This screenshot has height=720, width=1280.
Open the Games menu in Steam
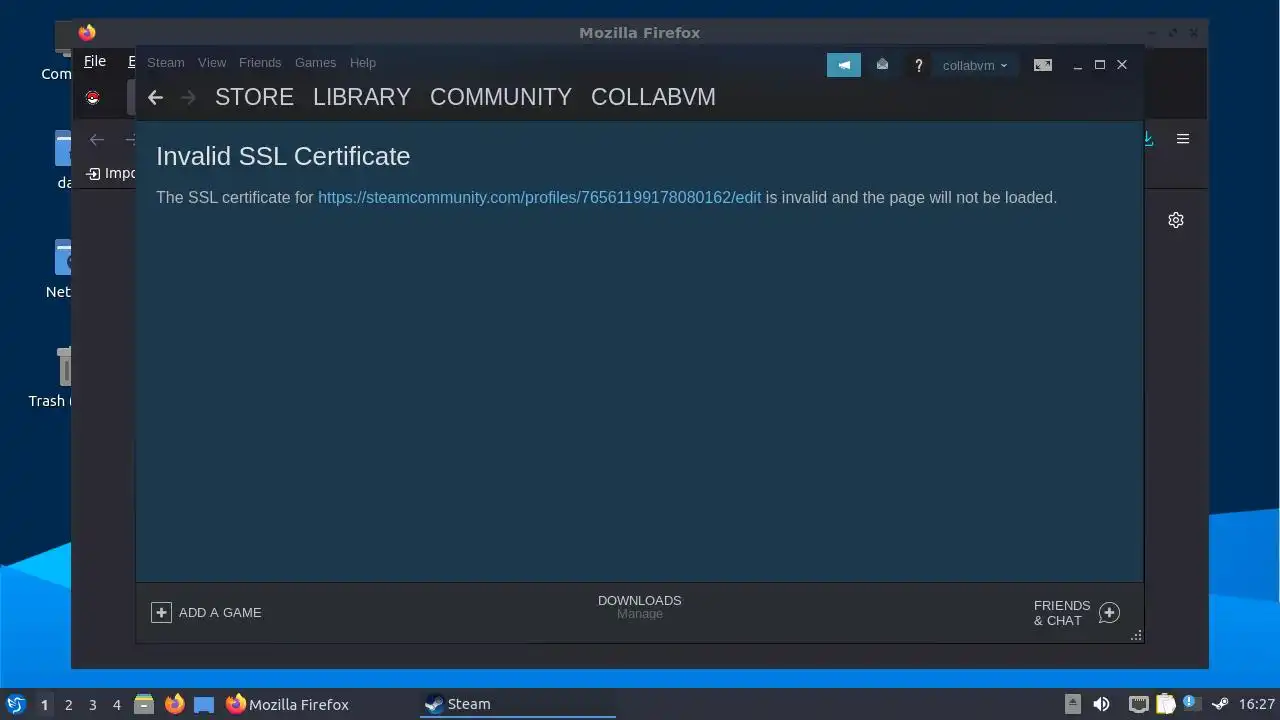coord(315,62)
